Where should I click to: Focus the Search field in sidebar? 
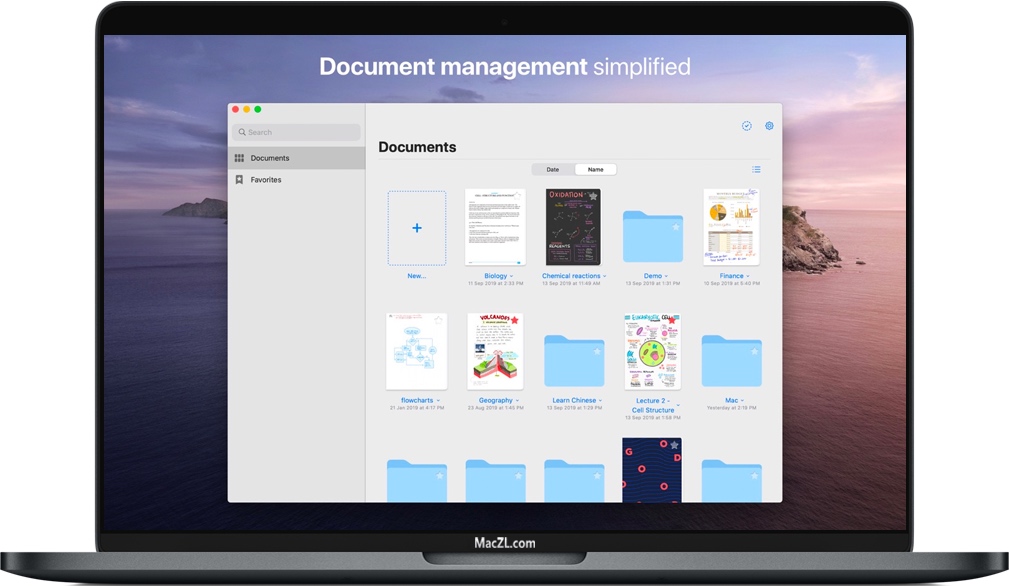click(x=296, y=132)
